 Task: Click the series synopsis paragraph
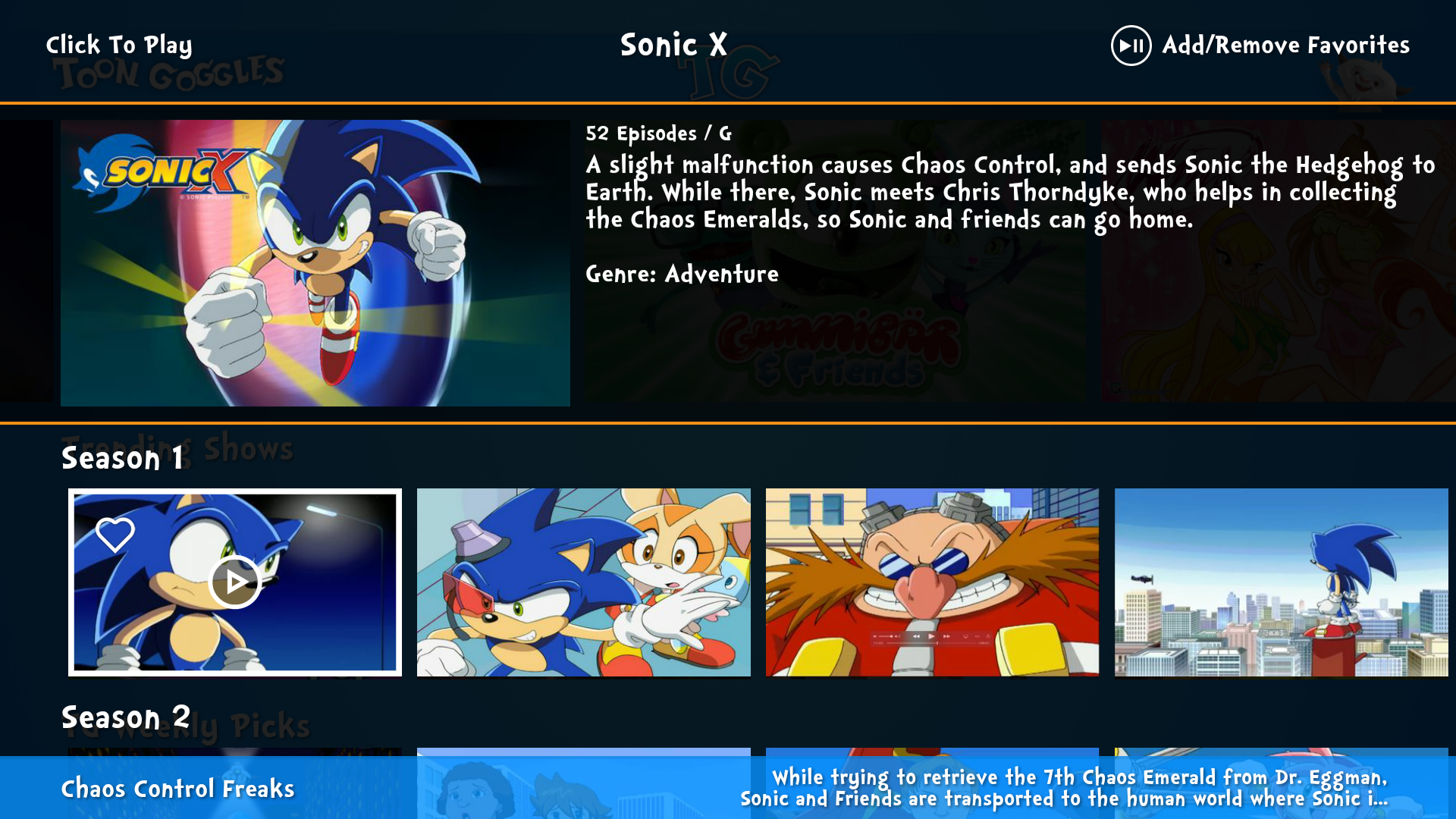pyautogui.click(x=1010, y=192)
